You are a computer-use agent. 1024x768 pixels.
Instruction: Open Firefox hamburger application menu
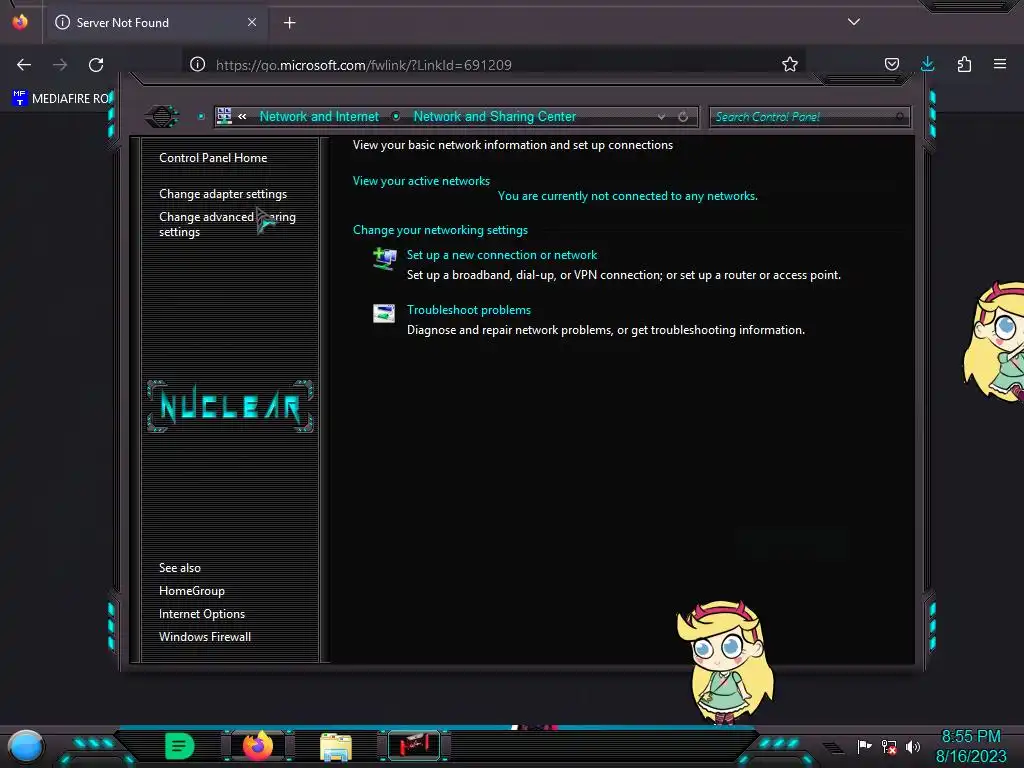tap(1000, 64)
